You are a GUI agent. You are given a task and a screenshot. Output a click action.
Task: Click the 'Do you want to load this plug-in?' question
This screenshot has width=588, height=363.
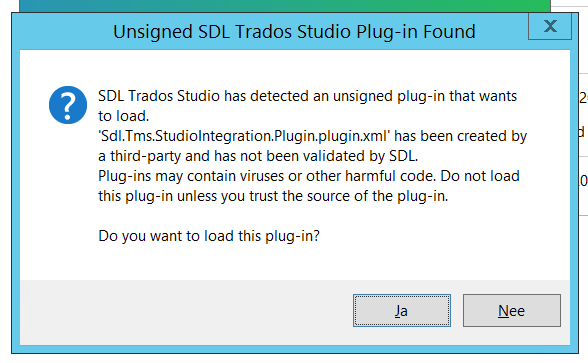pos(209,236)
